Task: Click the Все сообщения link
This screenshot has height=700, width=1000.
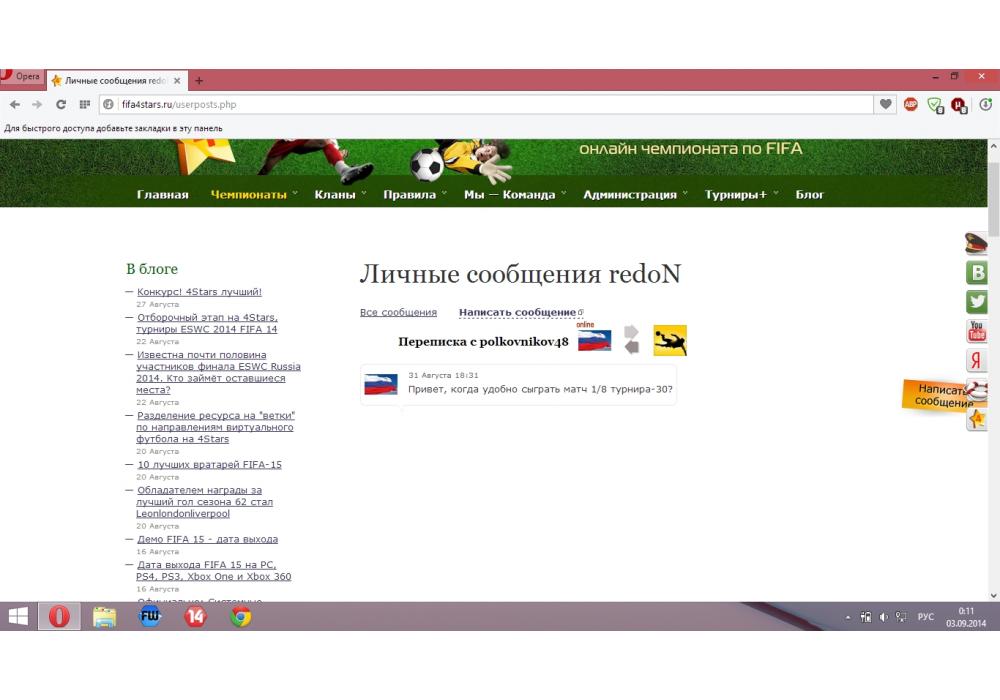Action: coord(398,313)
